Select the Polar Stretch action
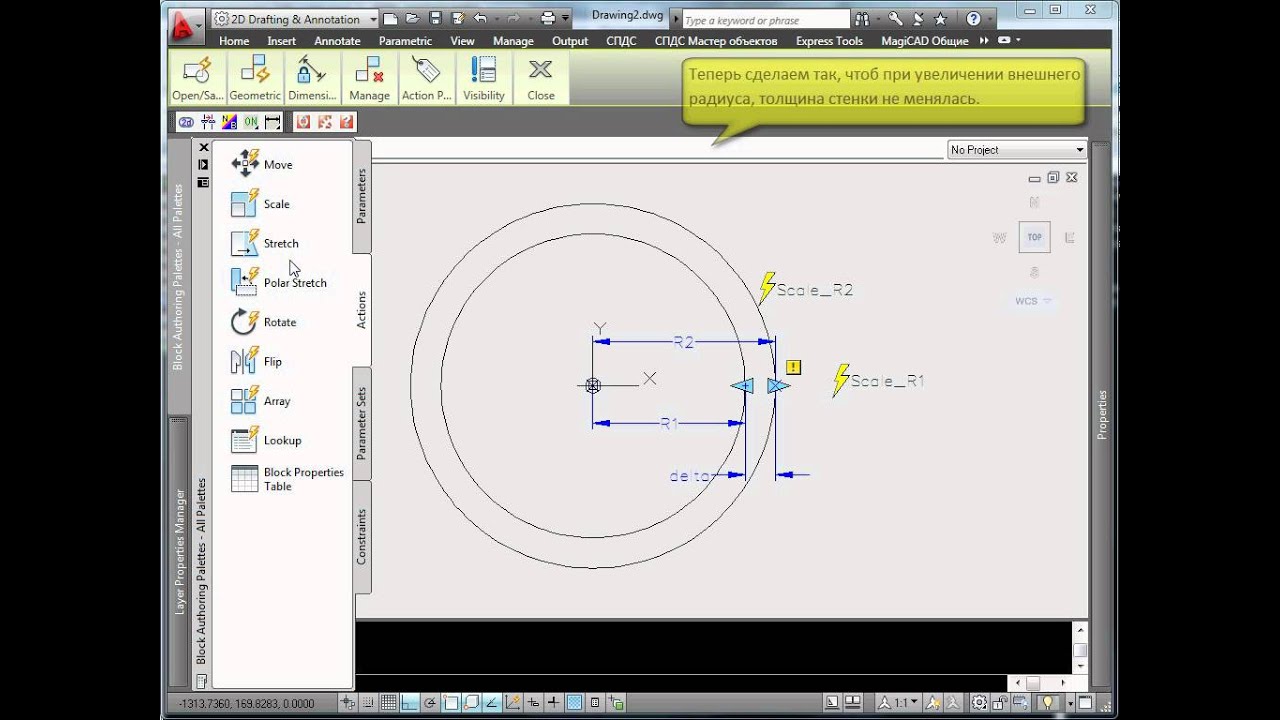The image size is (1280, 720). 279,282
